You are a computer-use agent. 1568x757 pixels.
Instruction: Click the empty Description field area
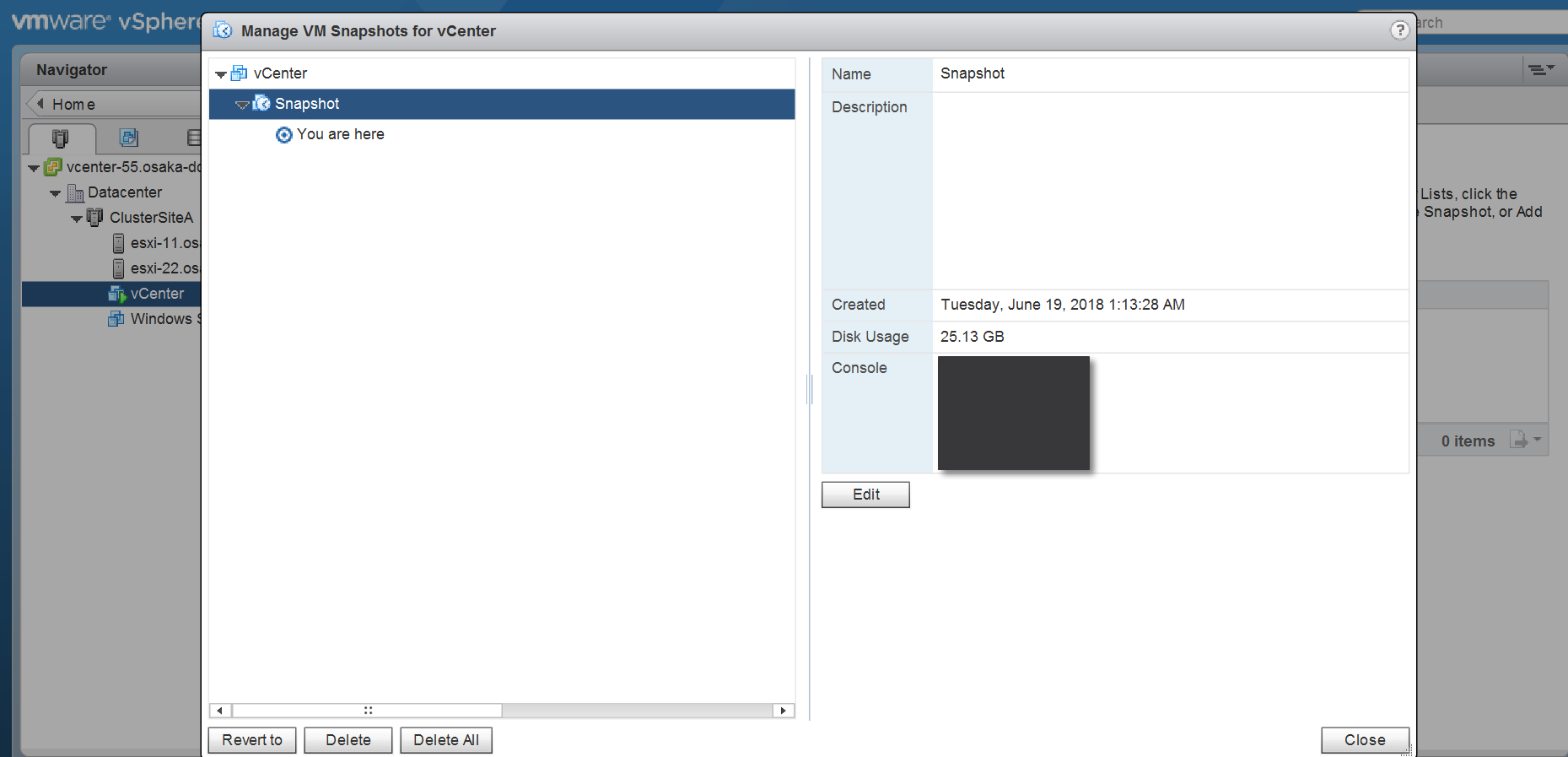coord(1170,191)
